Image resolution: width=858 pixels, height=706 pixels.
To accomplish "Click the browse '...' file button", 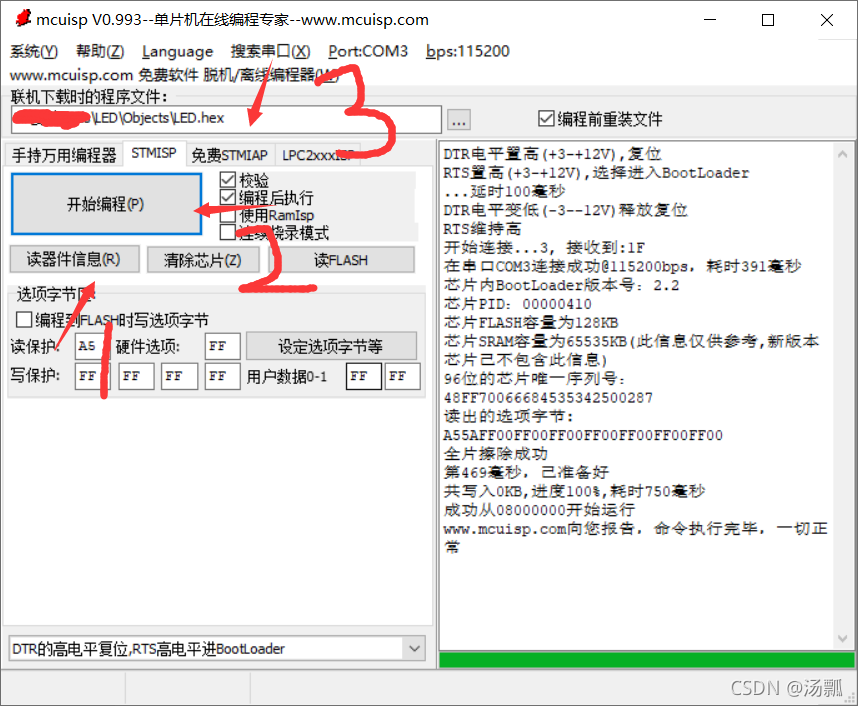I will [459, 119].
